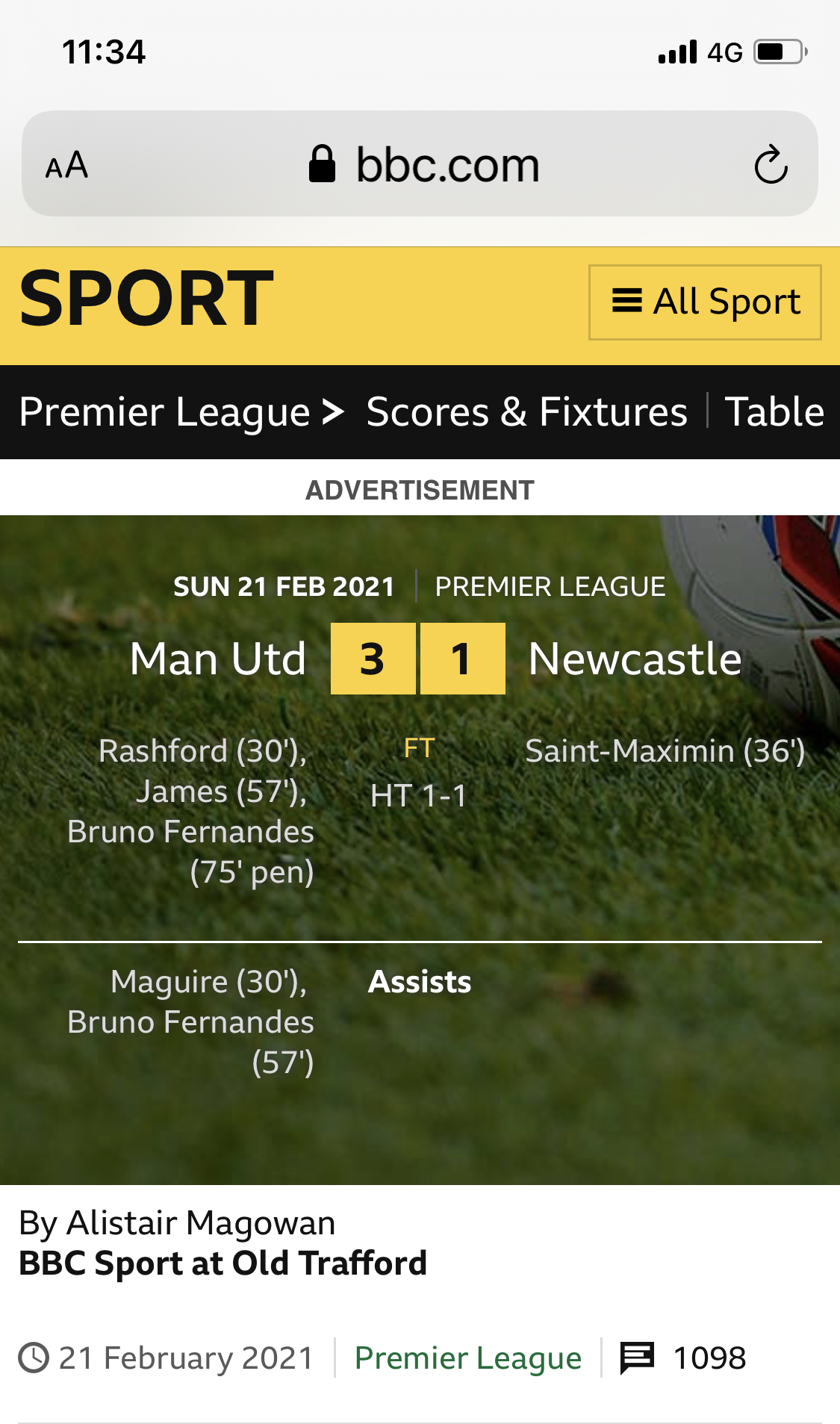Screen dimensions: 840x1424
Task: Open the All Sport menu
Action: [705, 302]
